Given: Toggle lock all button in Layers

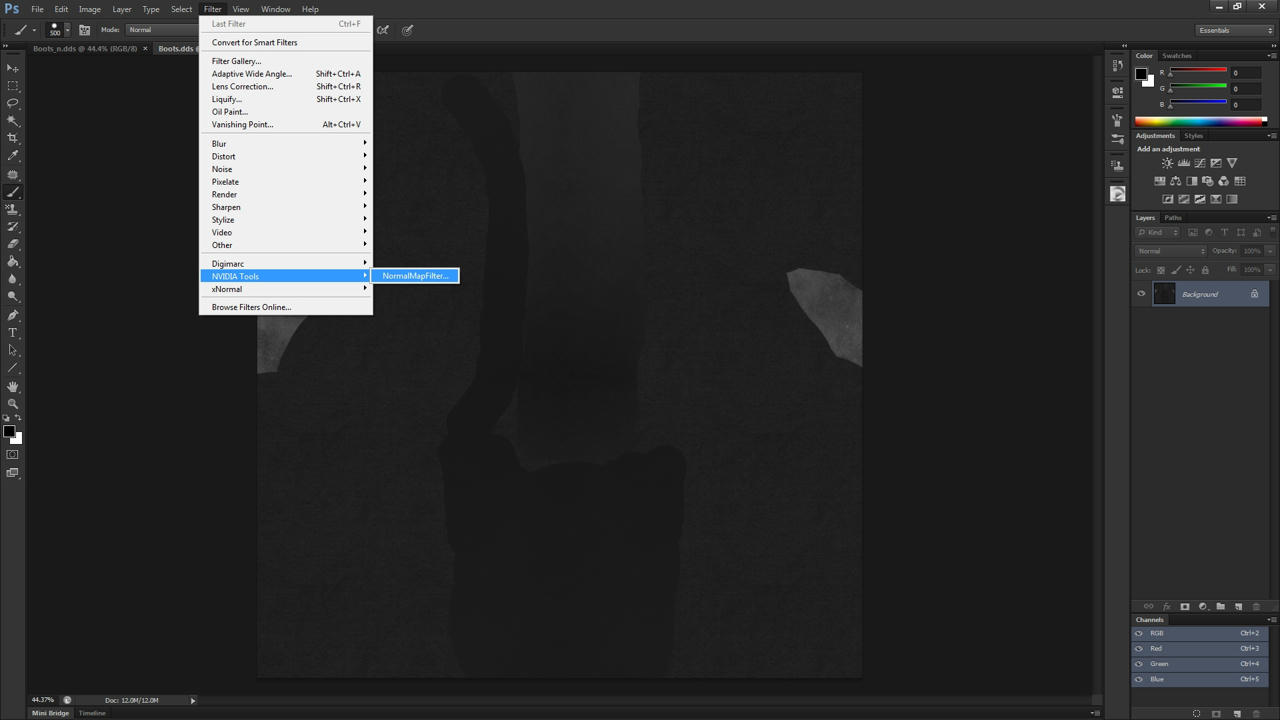Looking at the screenshot, I should click(x=1205, y=270).
